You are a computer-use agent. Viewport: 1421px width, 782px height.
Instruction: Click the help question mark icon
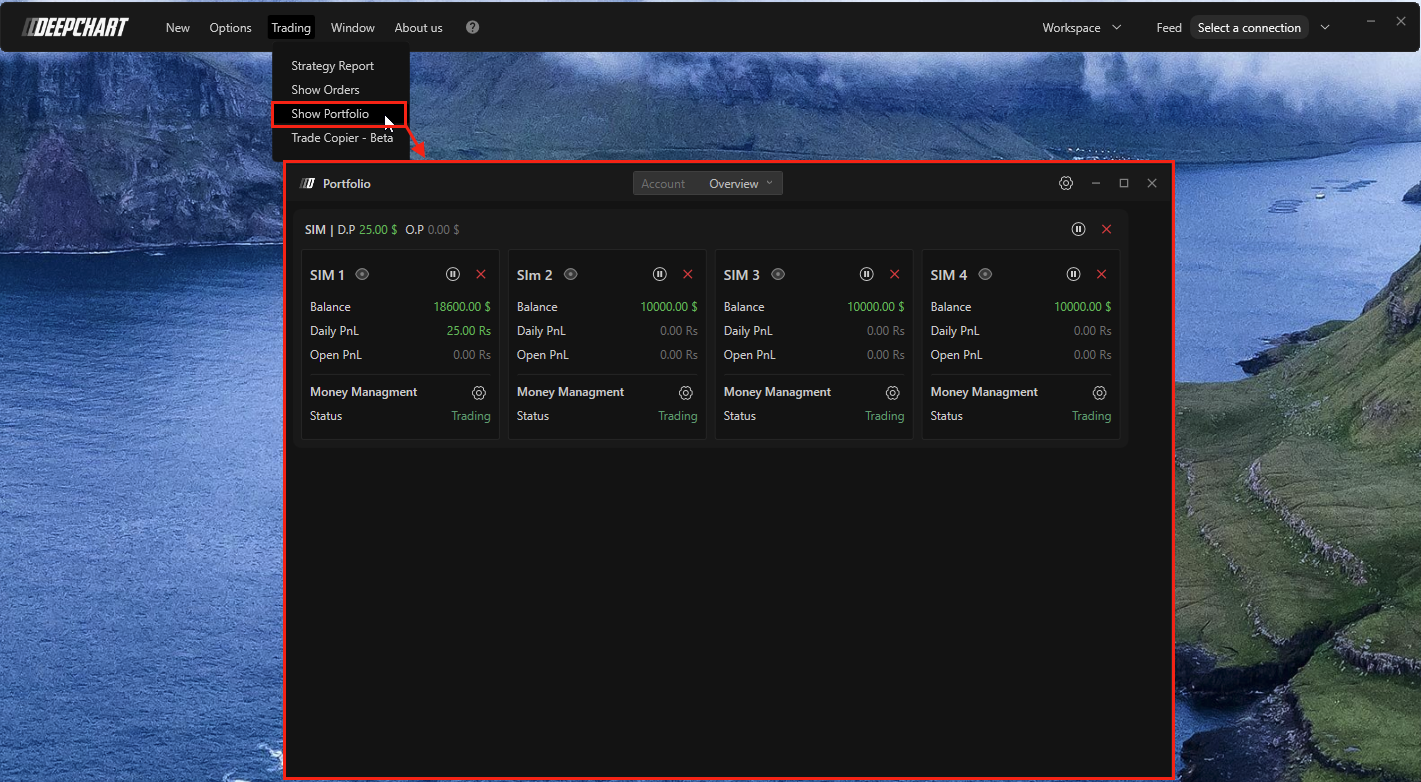tap(473, 27)
